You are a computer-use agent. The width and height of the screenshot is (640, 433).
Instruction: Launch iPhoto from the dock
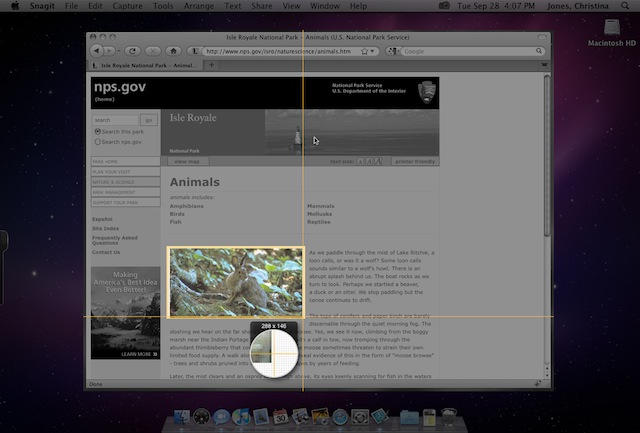point(320,417)
